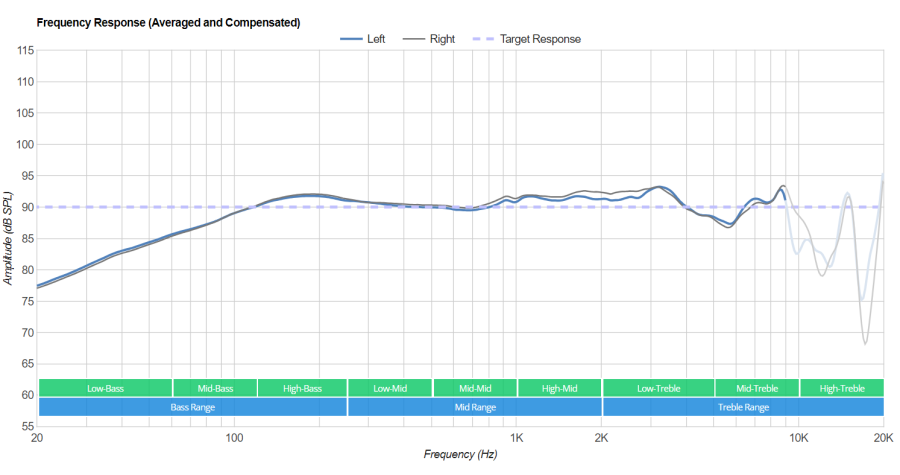Click the Low-Treble band label

tap(658, 388)
